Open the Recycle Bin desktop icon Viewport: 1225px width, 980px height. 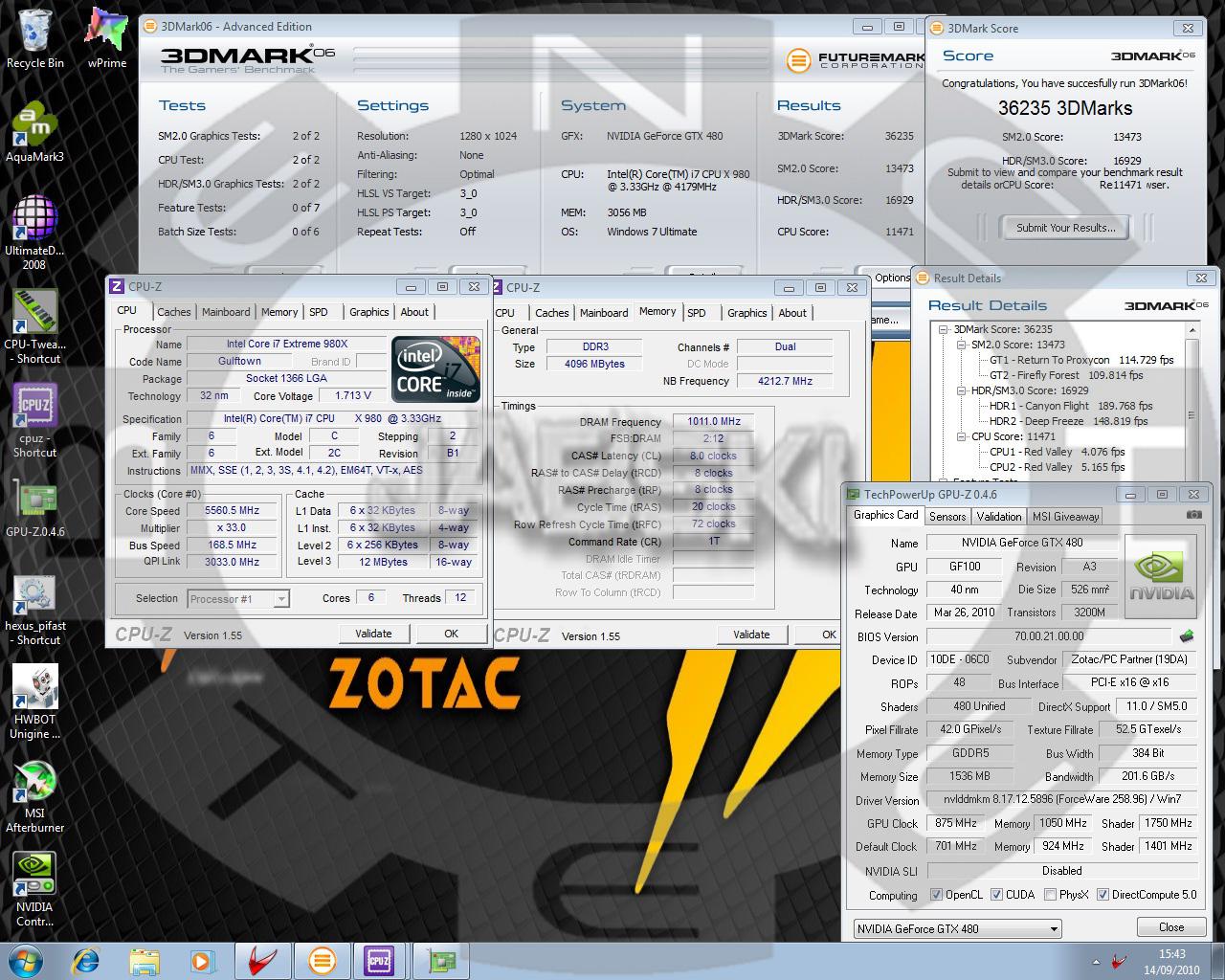click(35, 38)
